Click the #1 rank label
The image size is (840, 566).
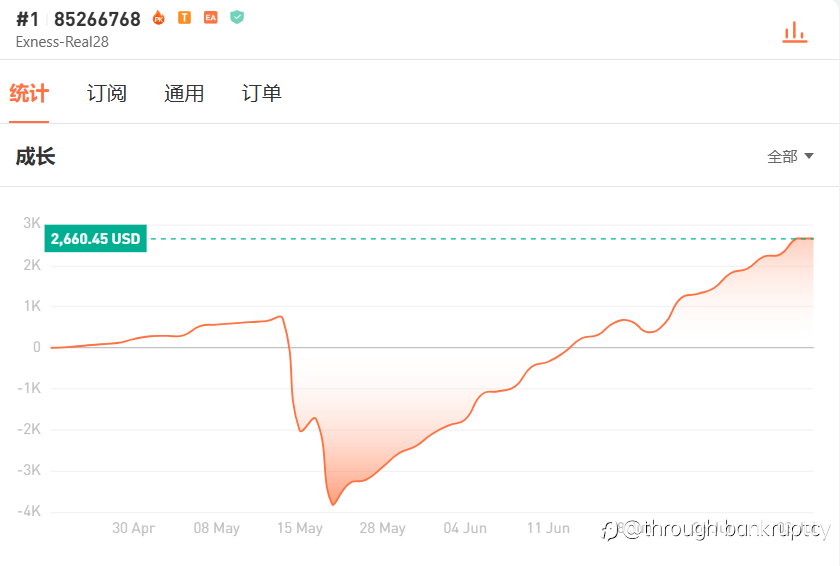(x=27, y=19)
